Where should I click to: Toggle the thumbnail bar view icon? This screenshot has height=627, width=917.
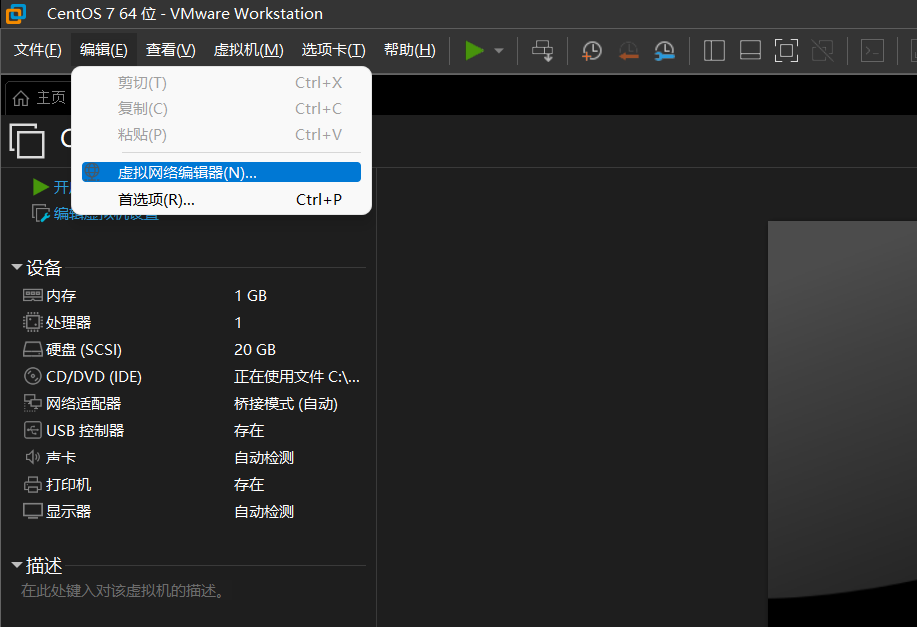point(750,50)
